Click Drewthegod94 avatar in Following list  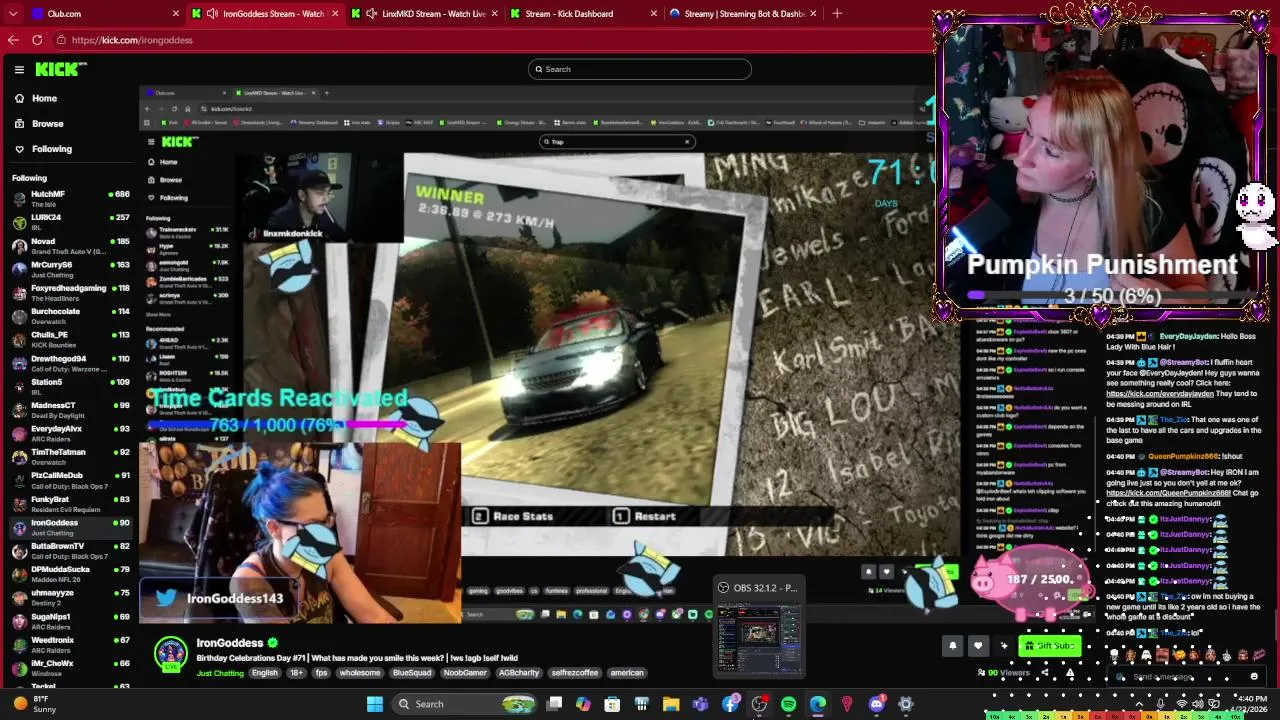(19, 362)
